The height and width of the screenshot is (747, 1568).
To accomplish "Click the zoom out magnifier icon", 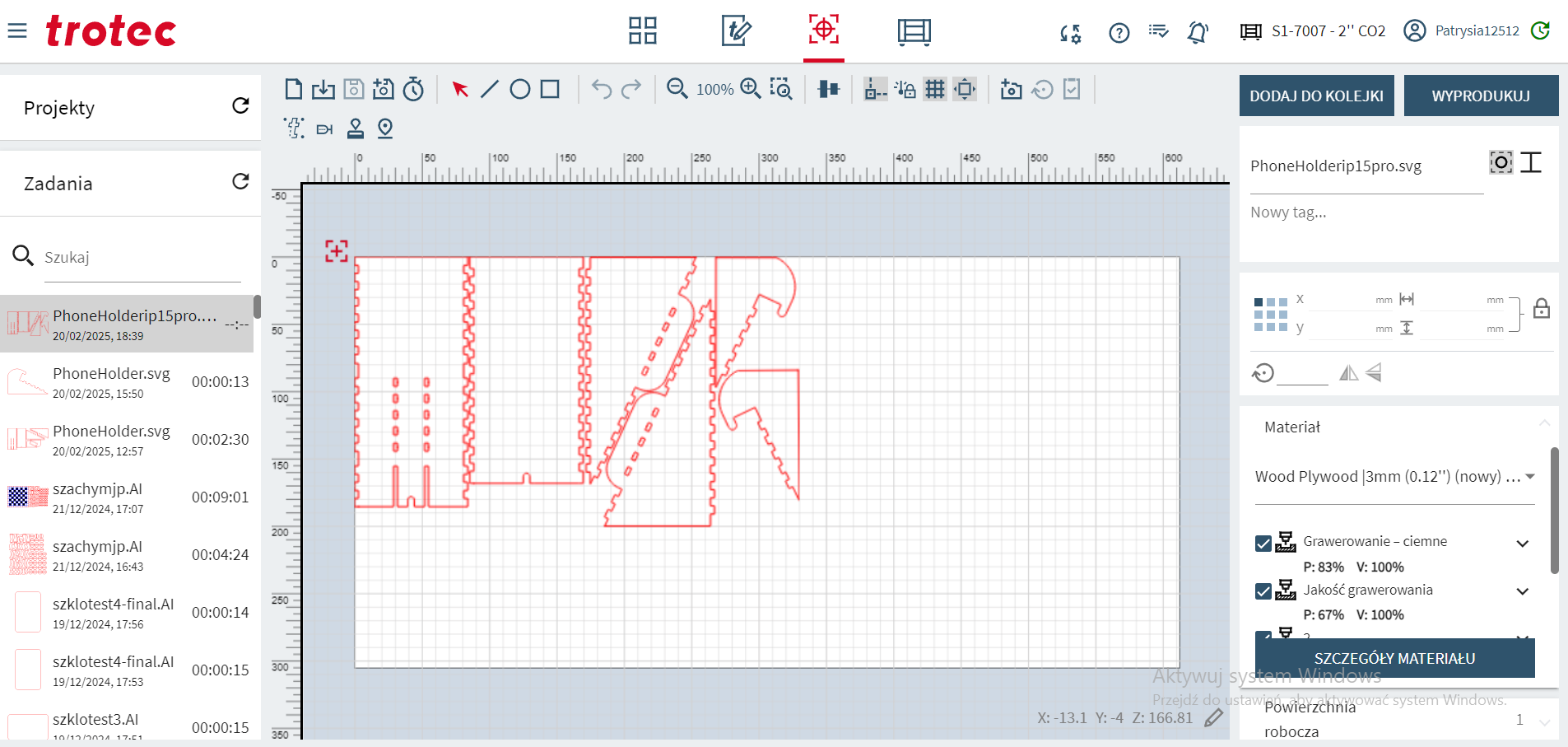I will 677,89.
